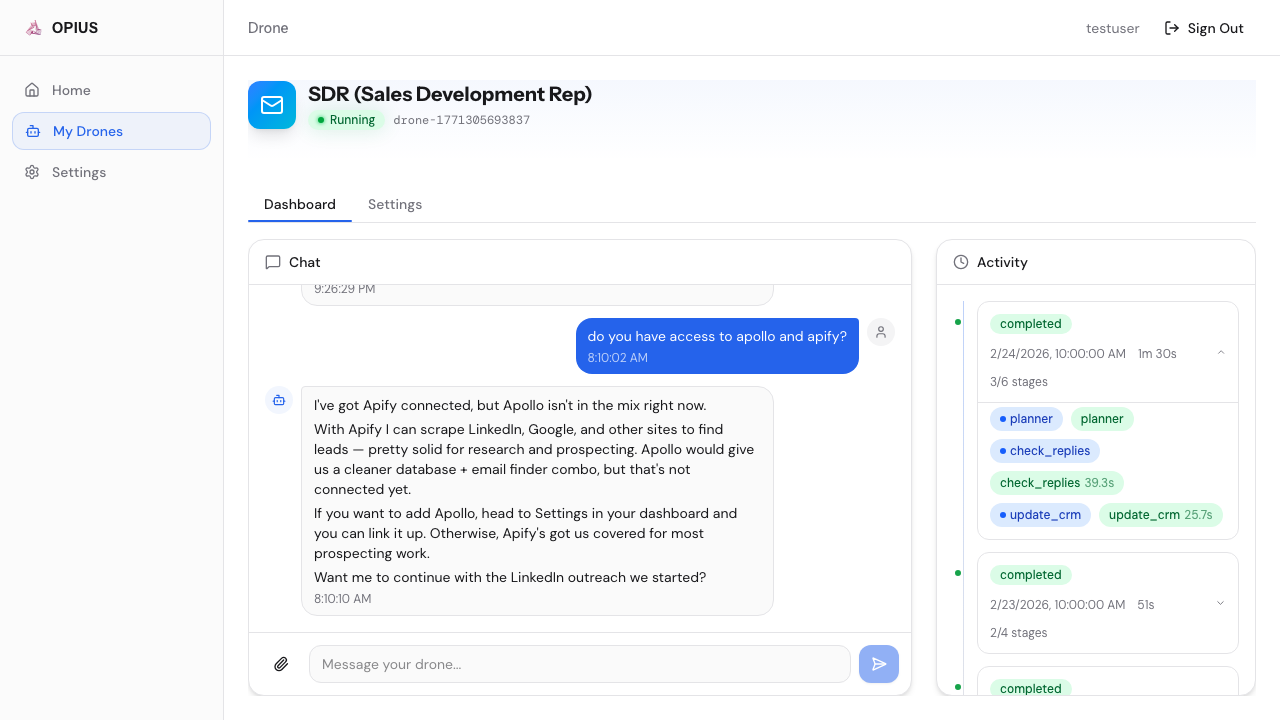Viewport: 1280px width, 720px height.
Task: Collapse the 2/24/2026 activity entry
Action: pyautogui.click(x=1221, y=353)
